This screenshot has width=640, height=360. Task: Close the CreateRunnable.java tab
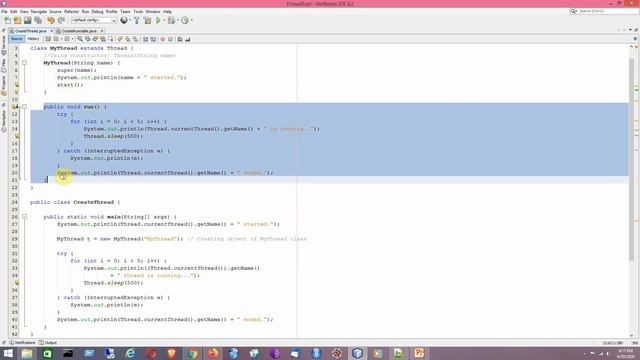(x=102, y=31)
